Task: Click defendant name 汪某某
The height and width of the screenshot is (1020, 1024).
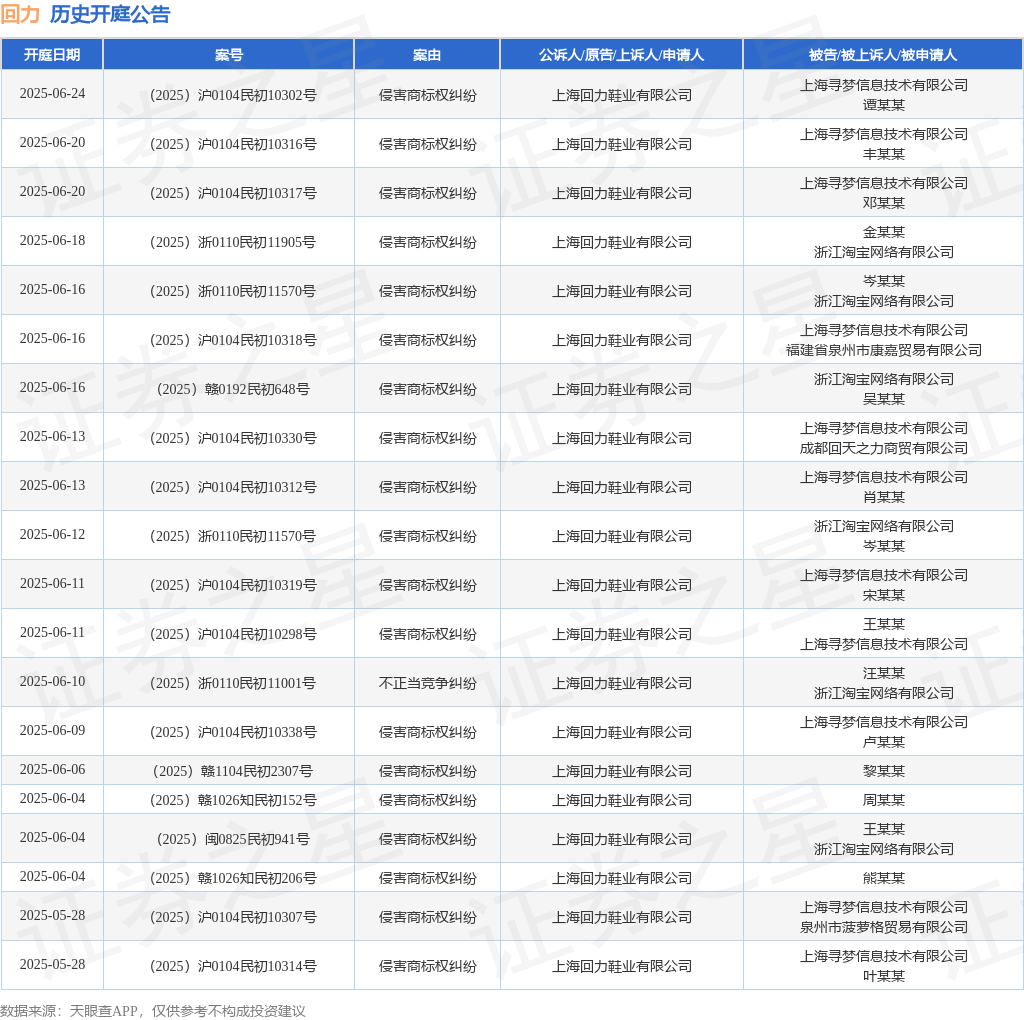Action: (884, 673)
